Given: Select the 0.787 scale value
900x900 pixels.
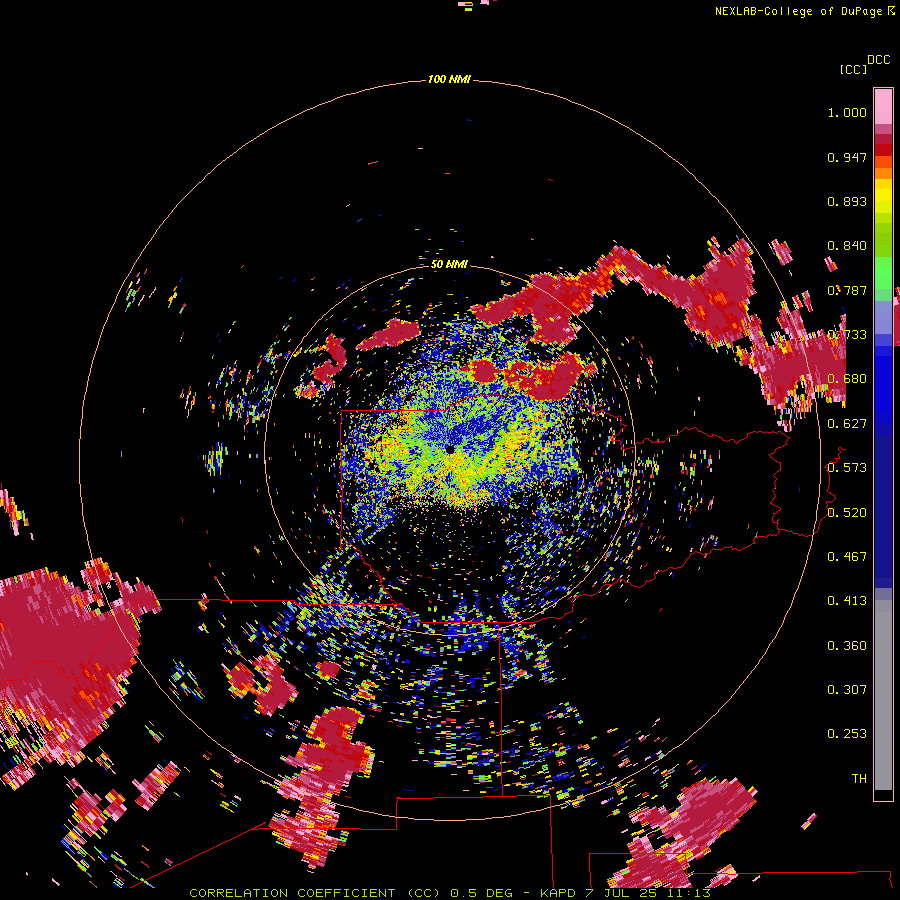Looking at the screenshot, I should click(x=847, y=290).
